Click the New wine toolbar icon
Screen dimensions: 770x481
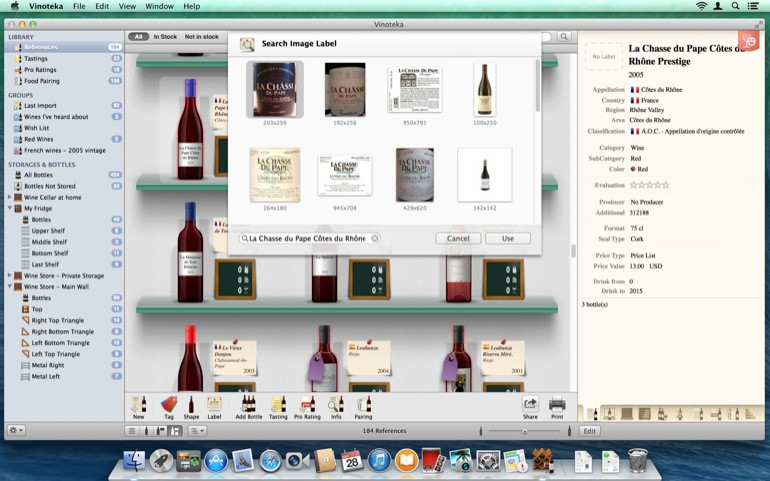tap(138, 407)
